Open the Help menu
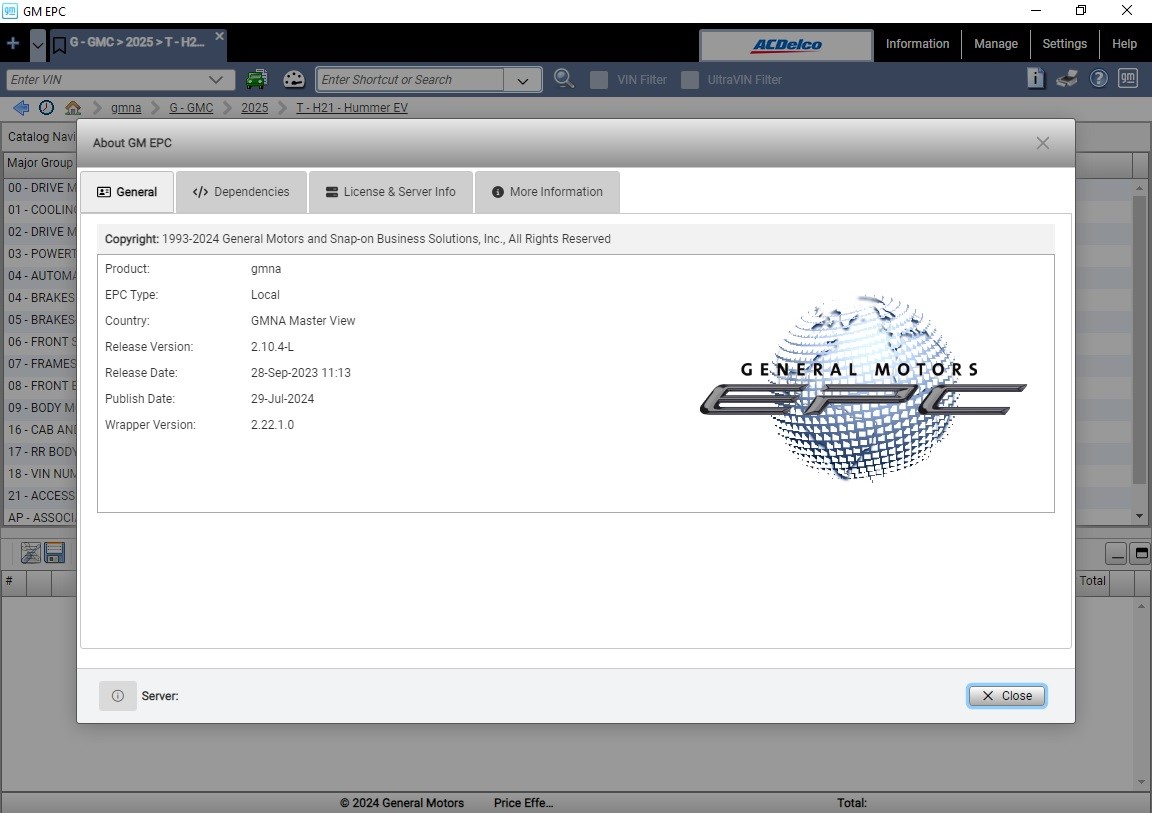The height and width of the screenshot is (813, 1152). tap(1124, 44)
